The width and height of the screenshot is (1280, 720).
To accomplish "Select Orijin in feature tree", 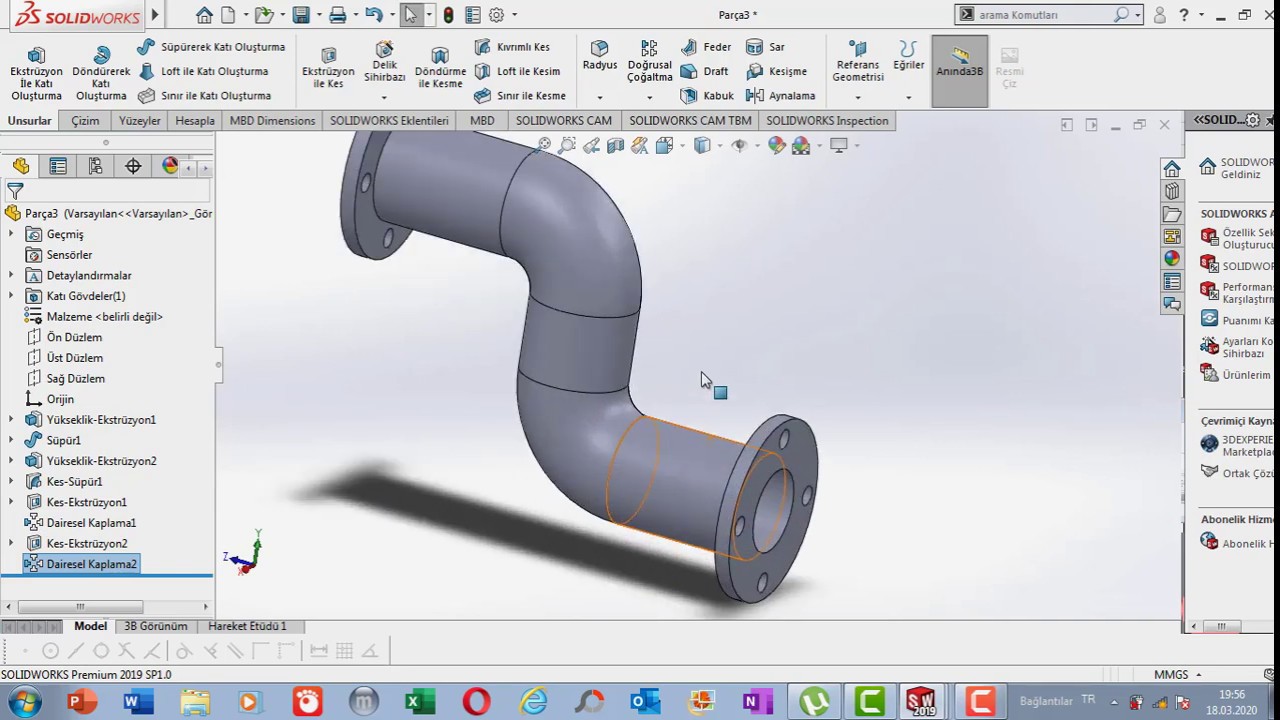I will (60, 399).
